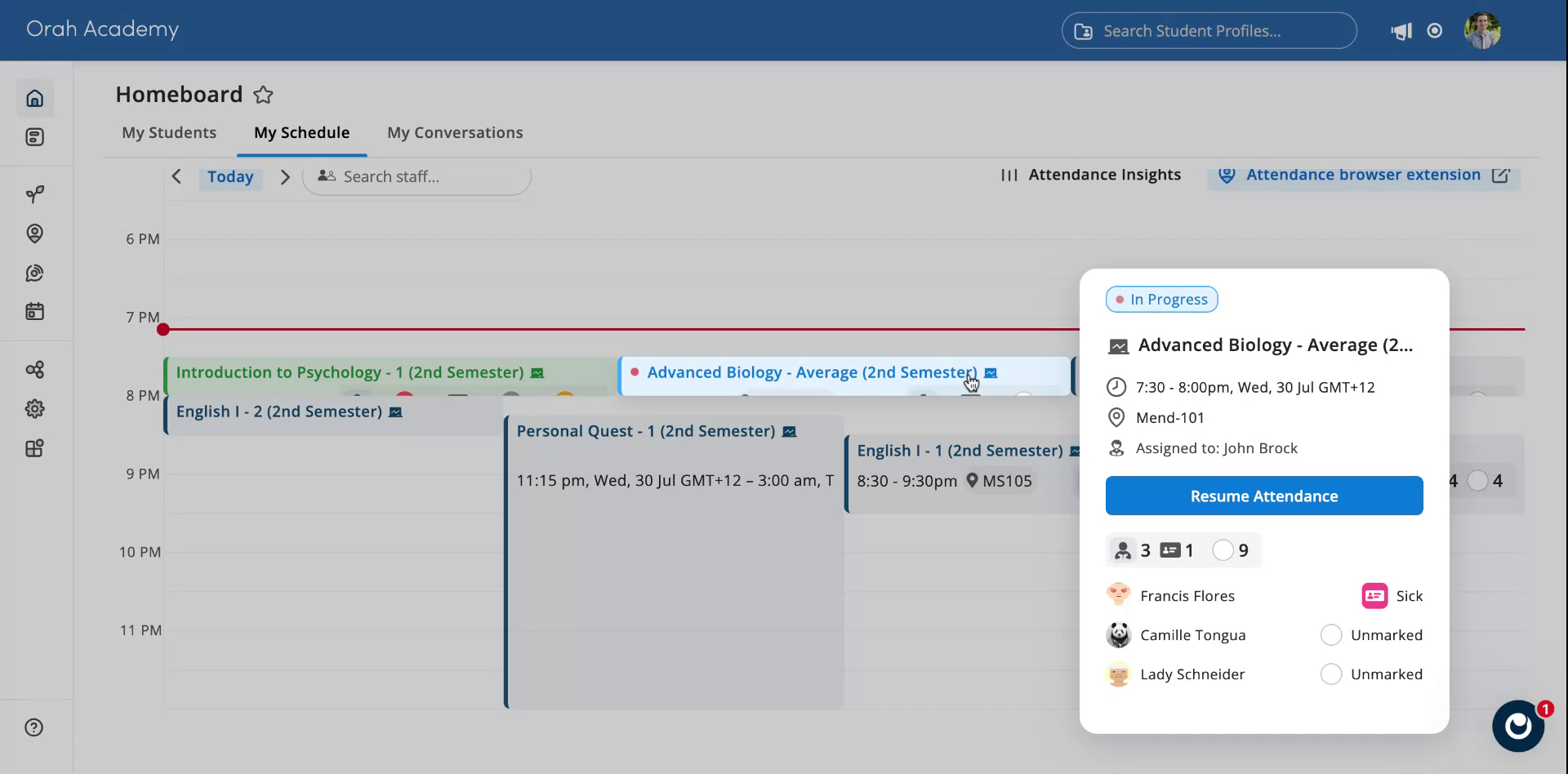Open the user profile avatar
This screenshot has height=774, width=1568.
click(x=1482, y=30)
